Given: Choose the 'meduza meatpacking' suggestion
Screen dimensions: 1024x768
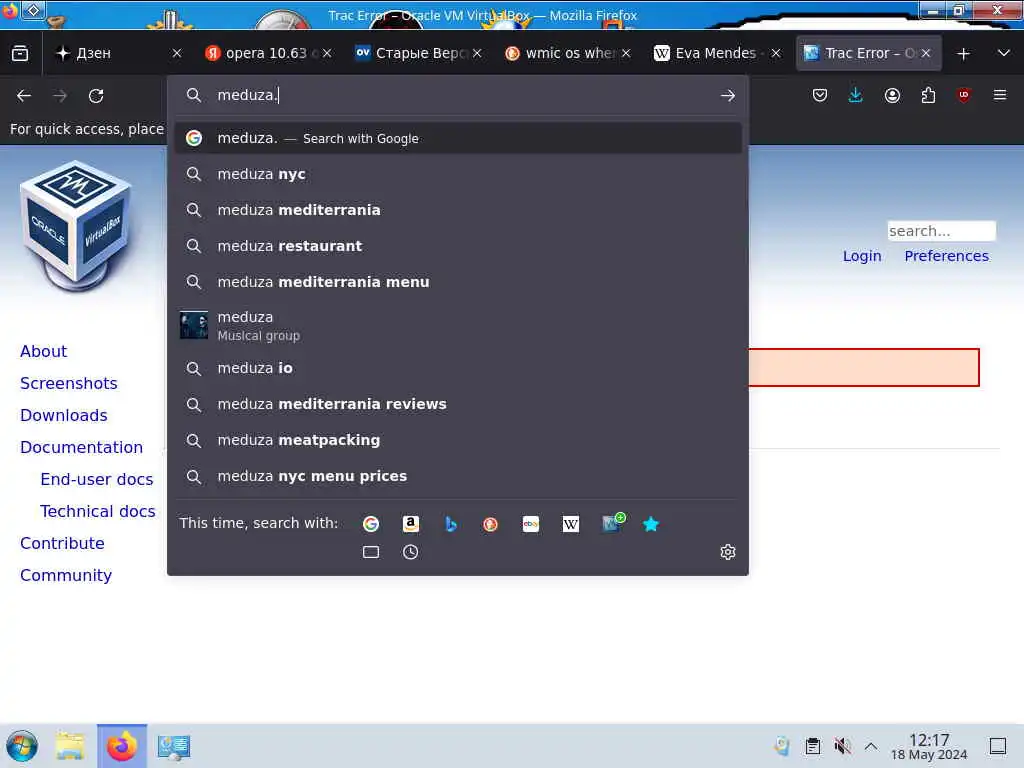Looking at the screenshot, I should (458, 440).
